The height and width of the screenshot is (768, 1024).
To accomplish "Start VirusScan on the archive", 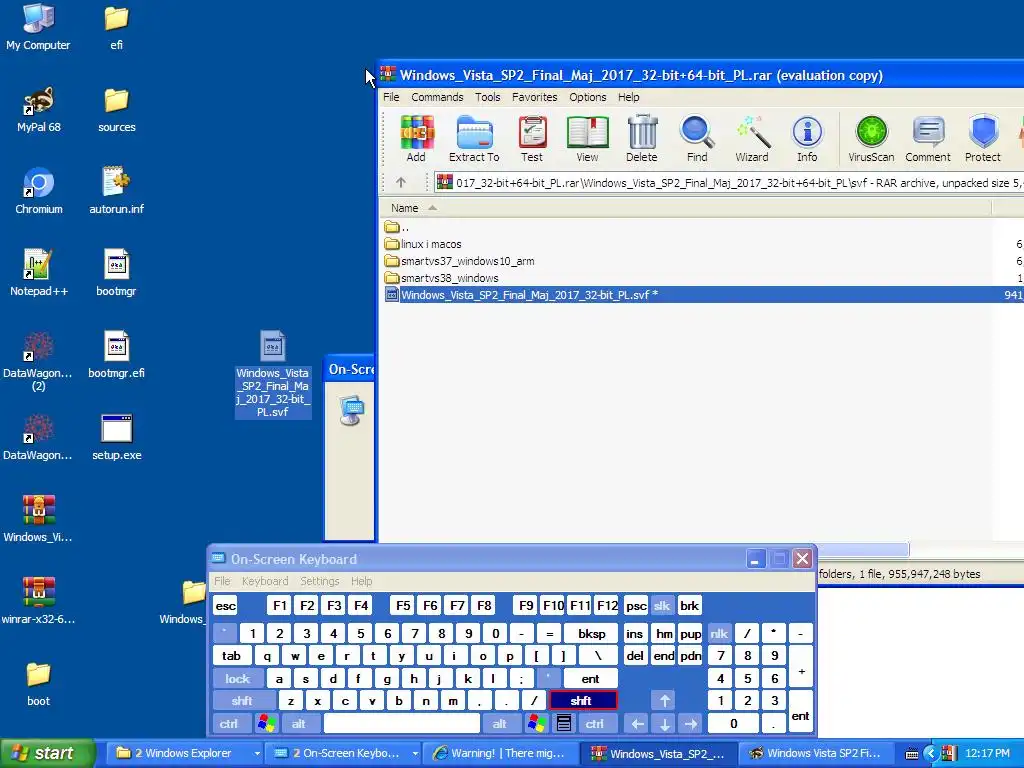I will [x=871, y=138].
